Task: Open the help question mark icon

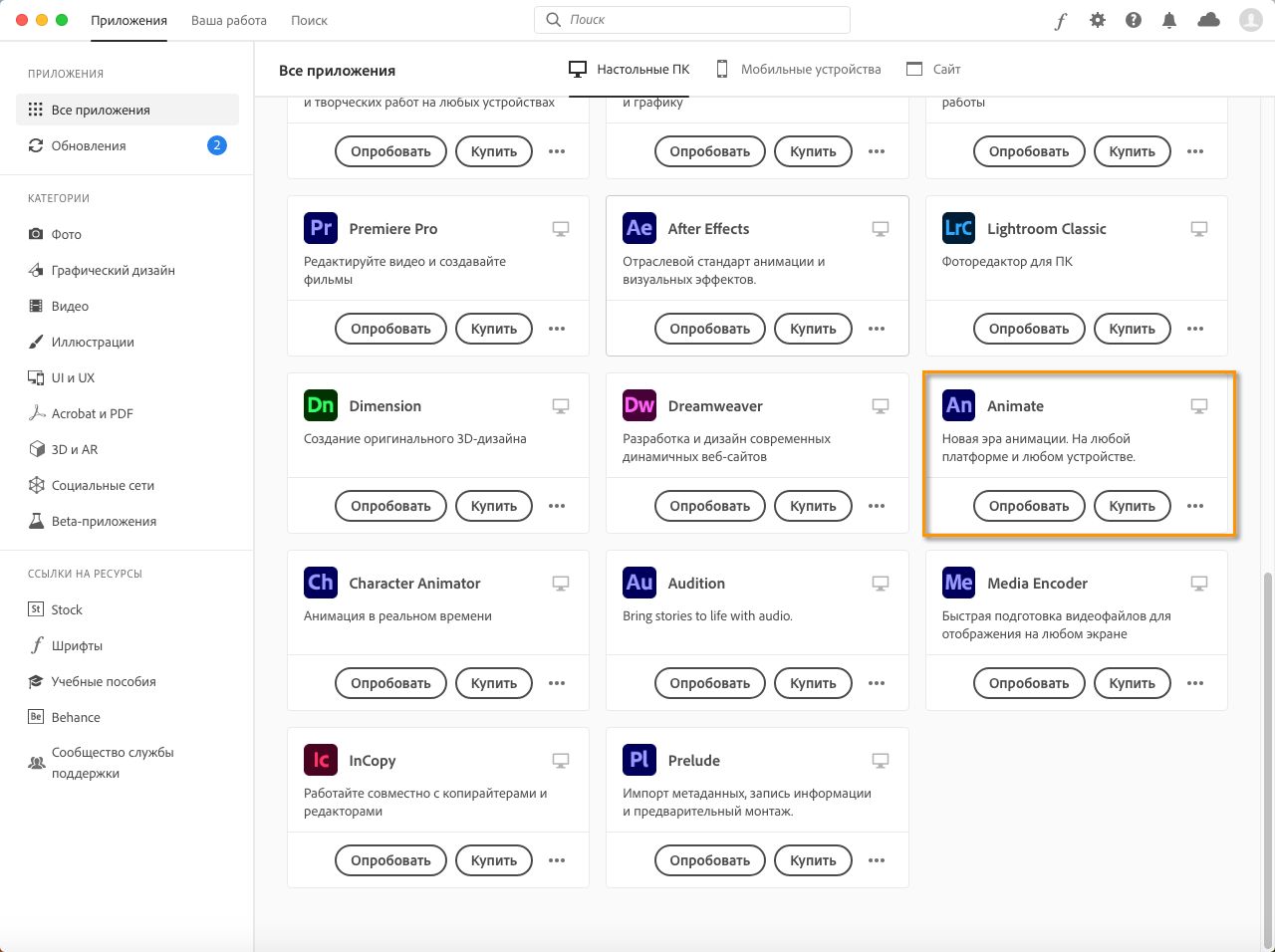Action: [x=1134, y=20]
